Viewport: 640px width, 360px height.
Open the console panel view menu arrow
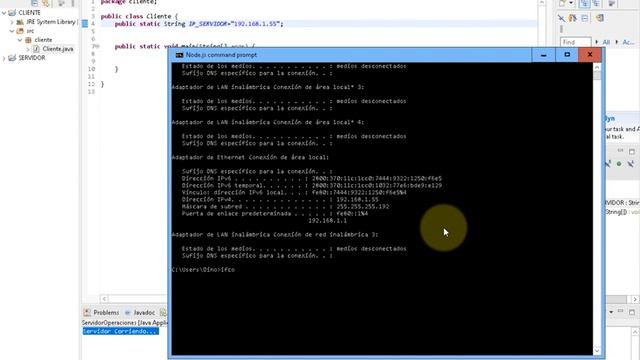click(611, 312)
